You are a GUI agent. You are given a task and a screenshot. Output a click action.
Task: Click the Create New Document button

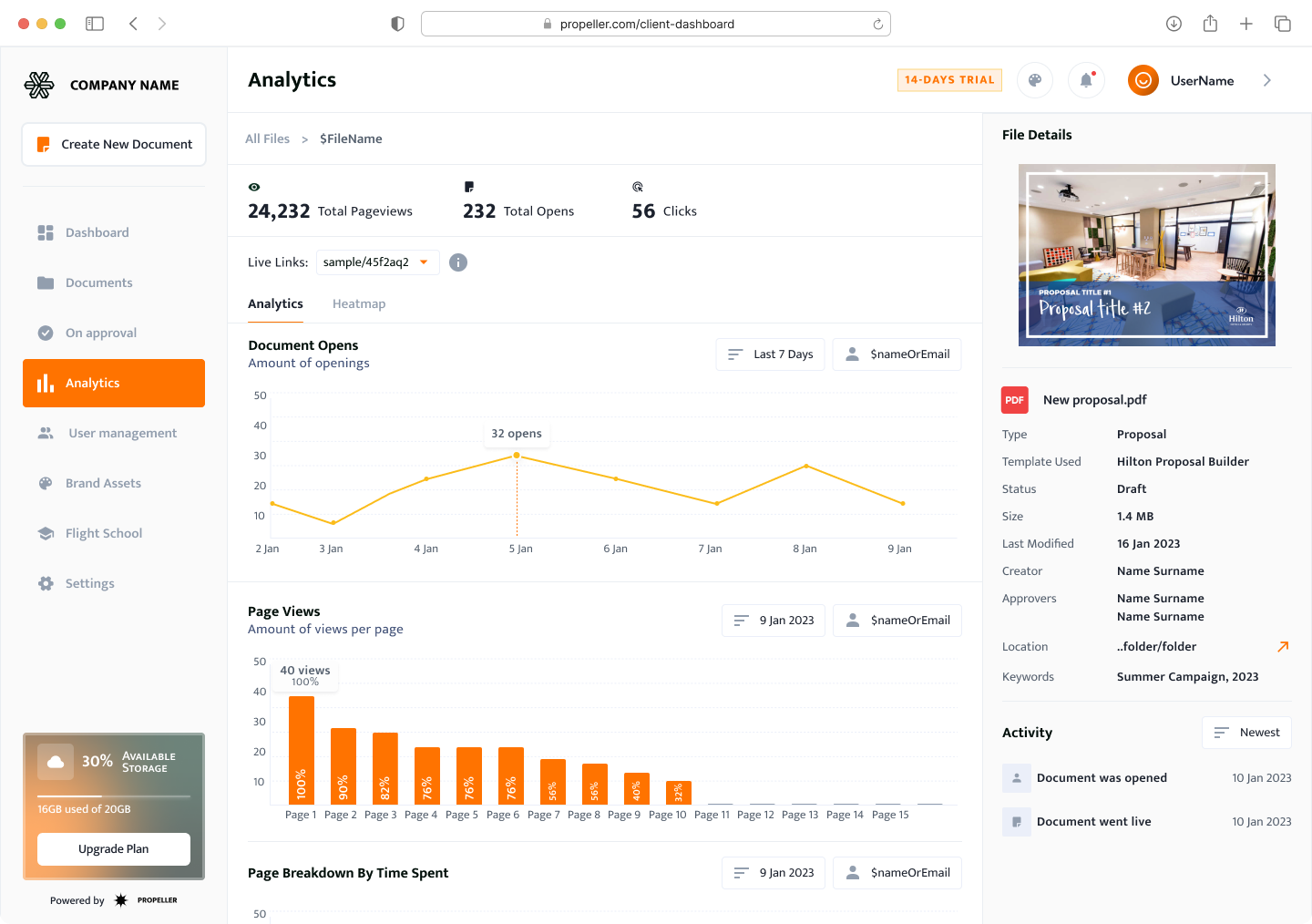(x=114, y=145)
